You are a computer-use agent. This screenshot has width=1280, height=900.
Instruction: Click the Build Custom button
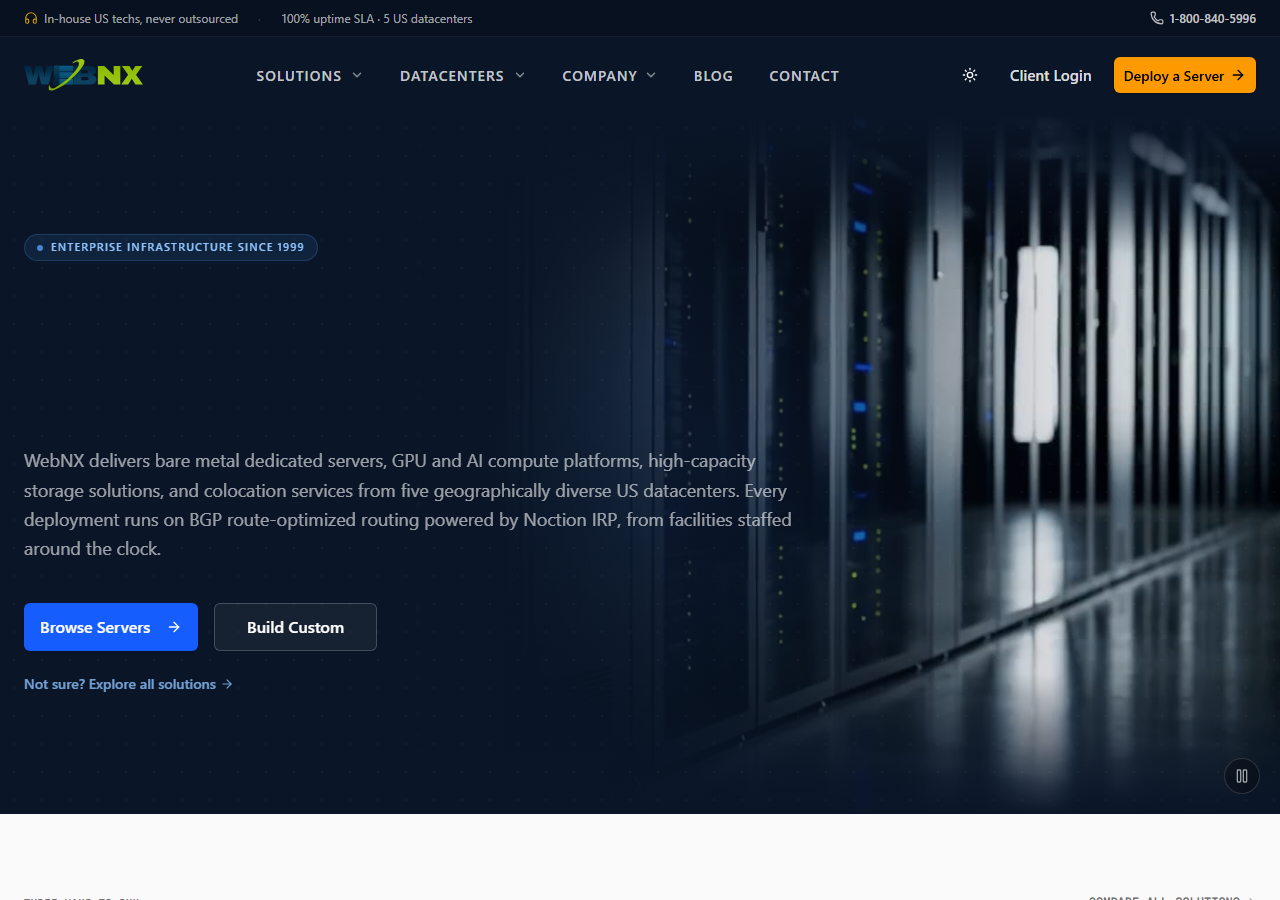point(295,627)
